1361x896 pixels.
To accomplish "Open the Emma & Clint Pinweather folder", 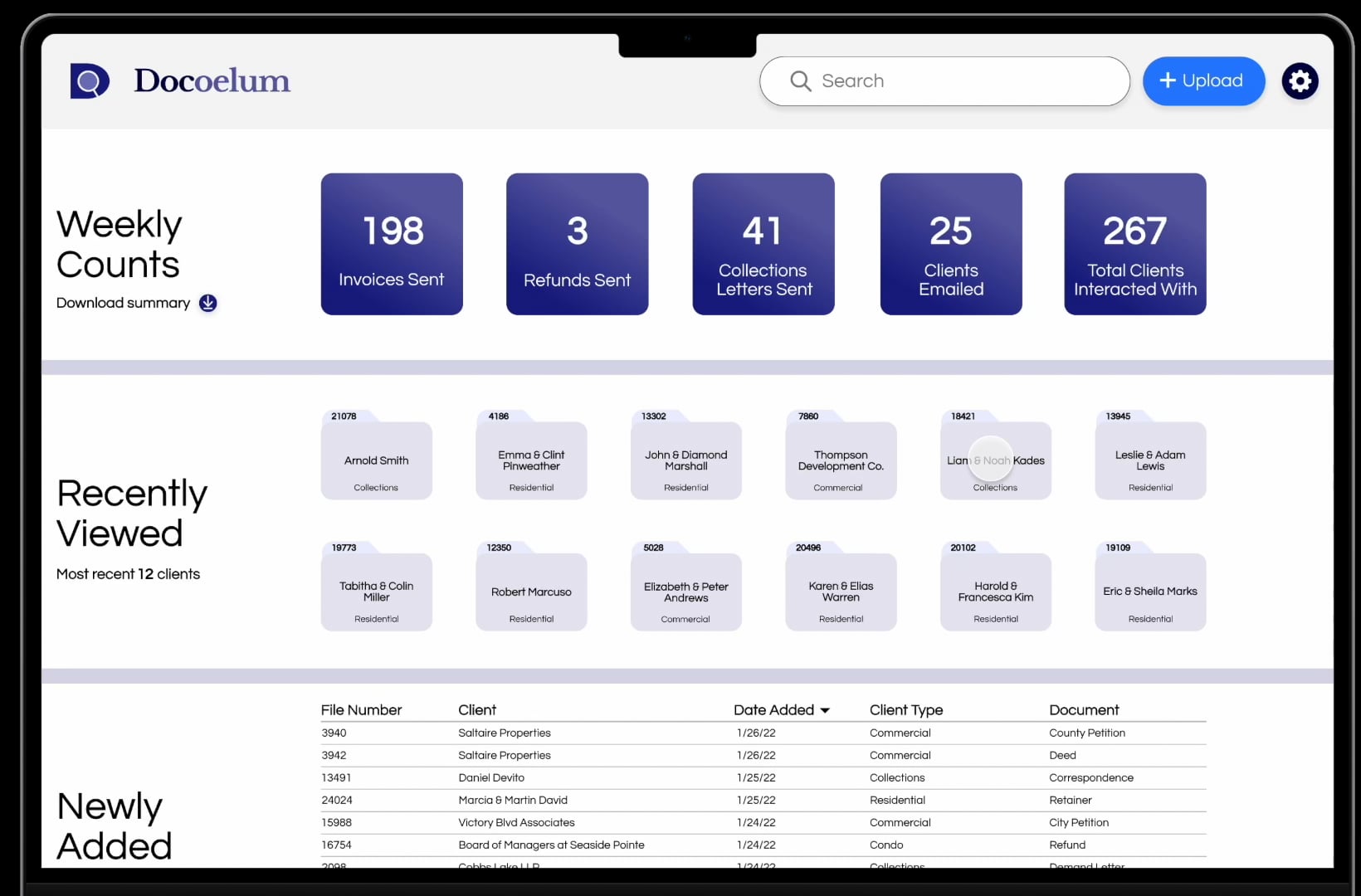I will pyautogui.click(x=531, y=455).
